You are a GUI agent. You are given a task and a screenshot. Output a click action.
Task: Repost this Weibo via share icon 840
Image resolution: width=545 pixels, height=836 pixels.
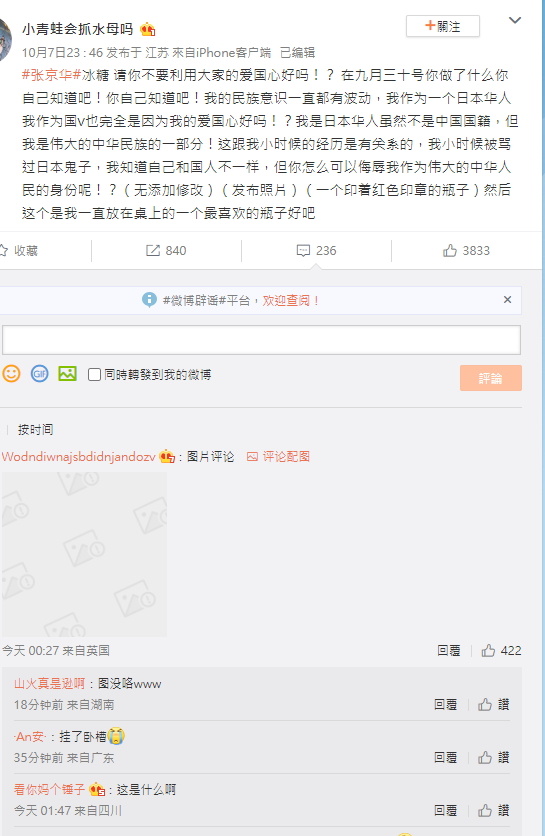click(x=166, y=251)
